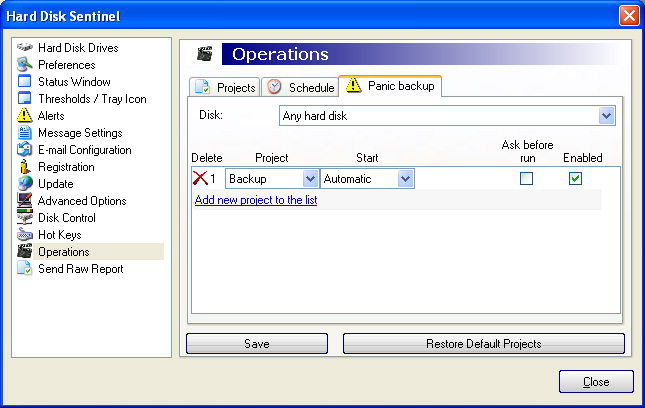Click the Alerts warning triangle icon in sidebar
This screenshot has height=408, width=645.
pos(25,116)
